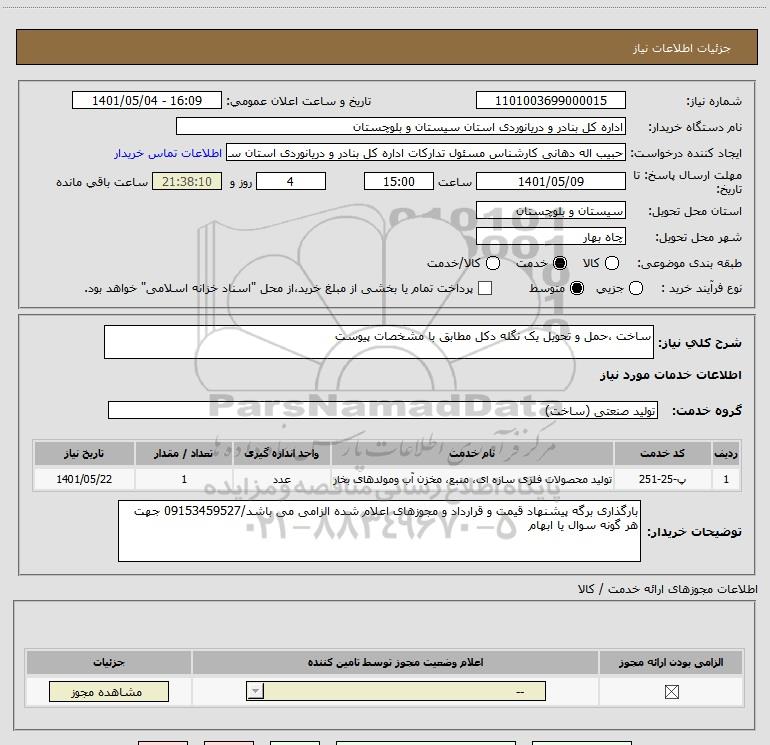770x745 pixels.
Task: Tick the اسناد خزانه اسلامی payment checkbox
Action: [x=485, y=288]
